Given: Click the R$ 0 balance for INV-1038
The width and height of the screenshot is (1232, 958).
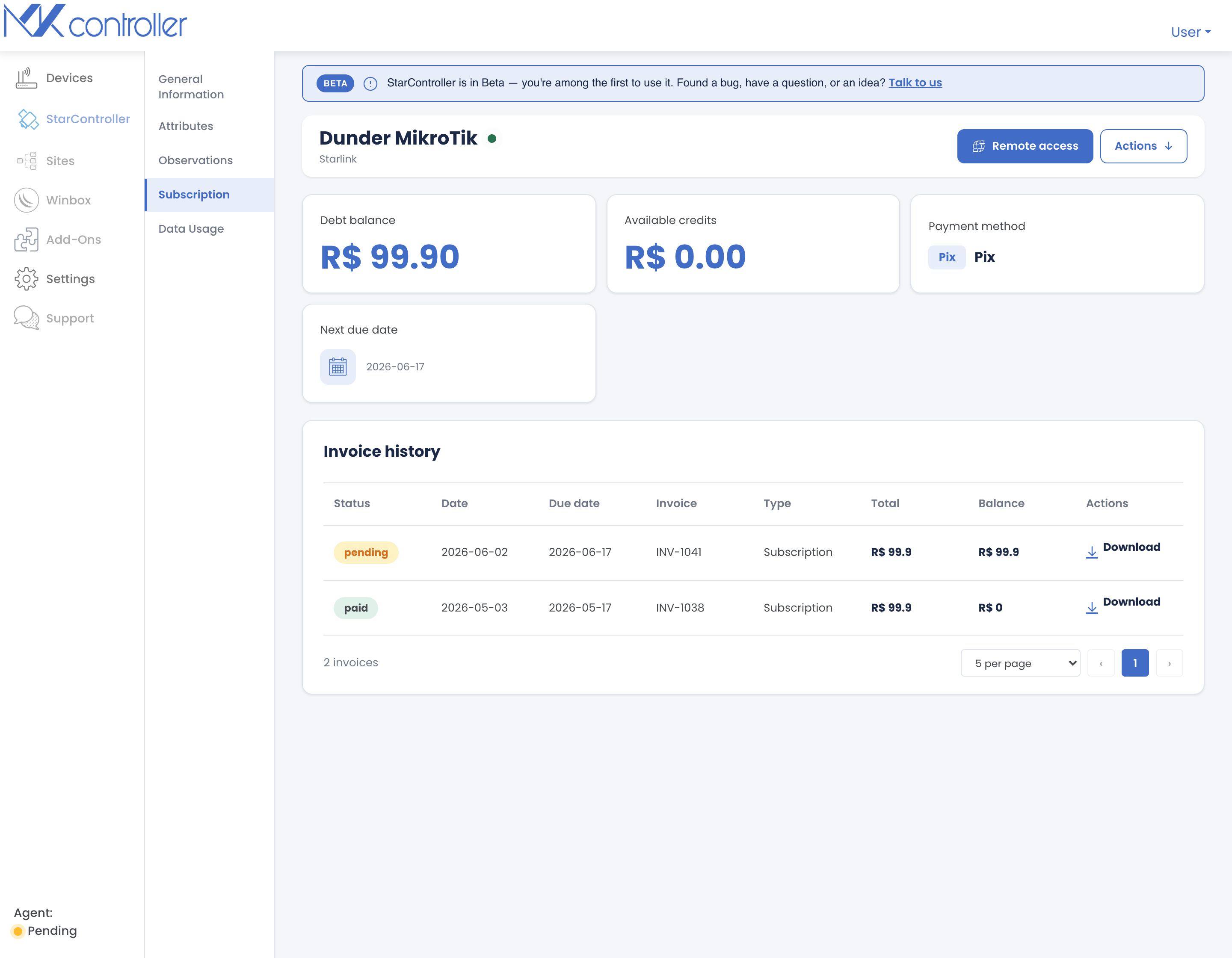Looking at the screenshot, I should pyautogui.click(x=991, y=608).
